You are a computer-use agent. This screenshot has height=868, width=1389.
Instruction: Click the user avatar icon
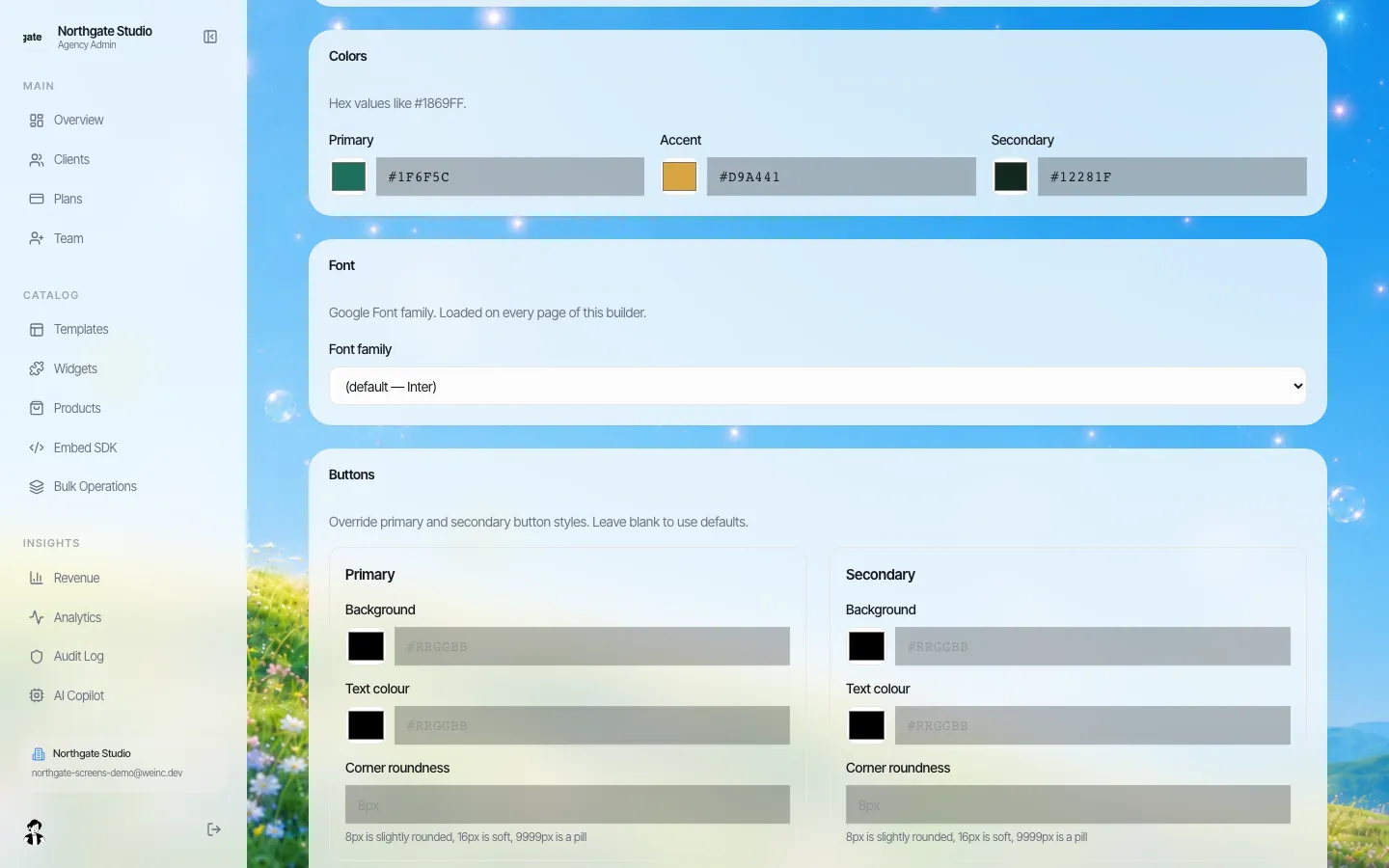(35, 831)
